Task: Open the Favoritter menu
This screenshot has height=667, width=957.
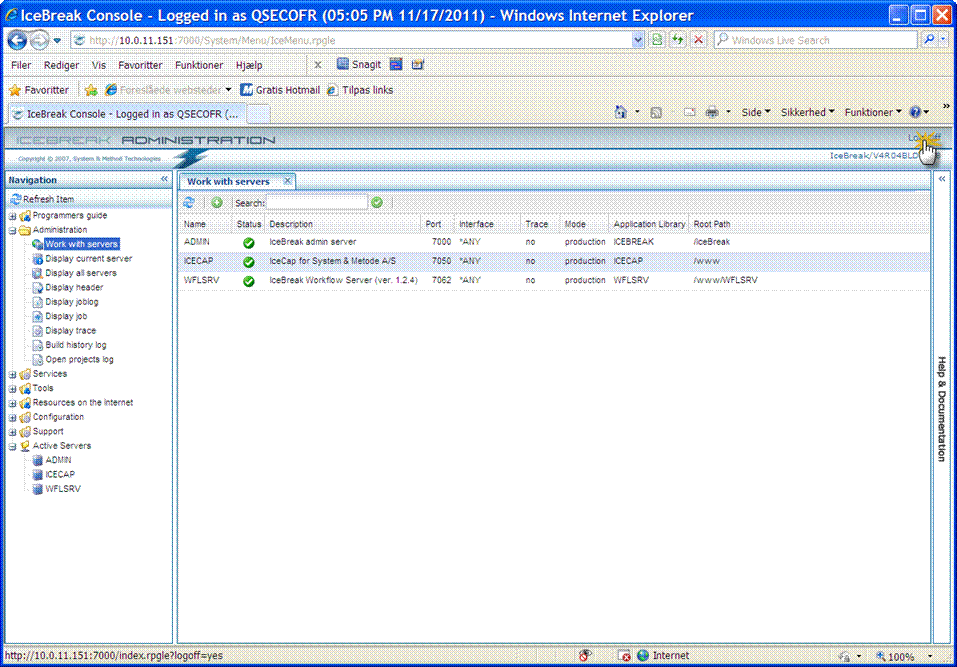Action: 140,65
